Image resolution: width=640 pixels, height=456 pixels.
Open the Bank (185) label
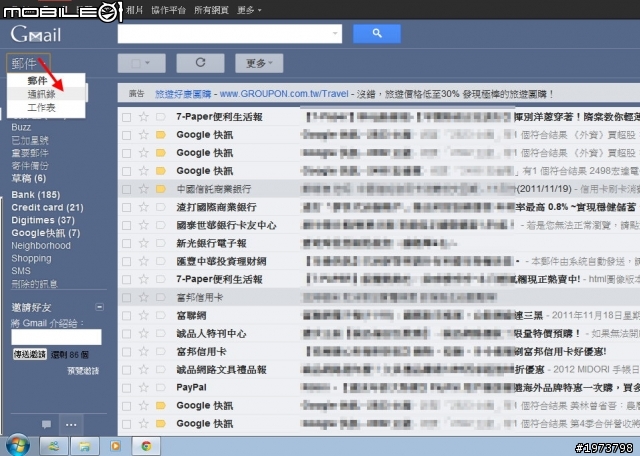[x=36, y=195]
